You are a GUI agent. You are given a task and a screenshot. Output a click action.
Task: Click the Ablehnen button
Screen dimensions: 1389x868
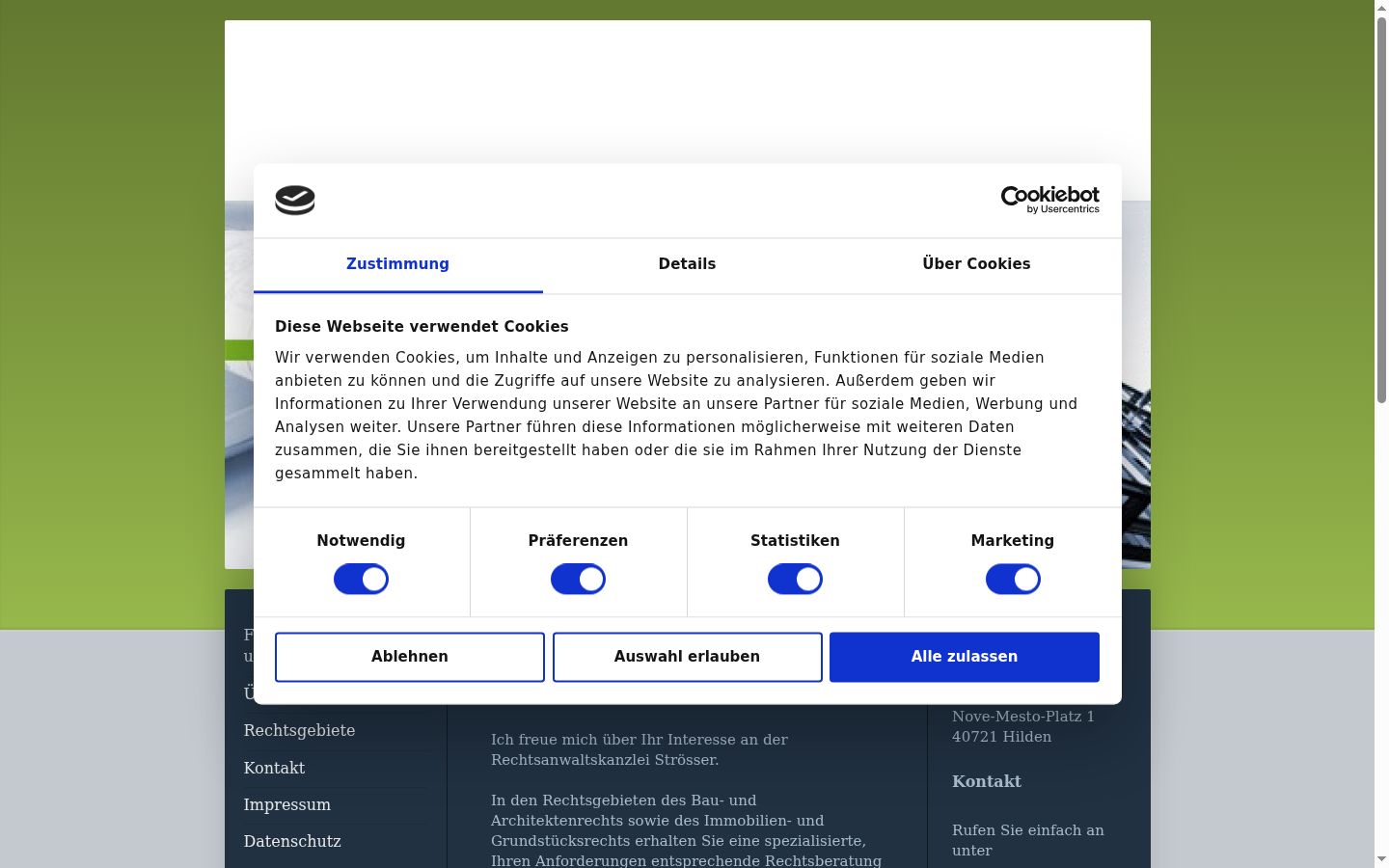(410, 657)
